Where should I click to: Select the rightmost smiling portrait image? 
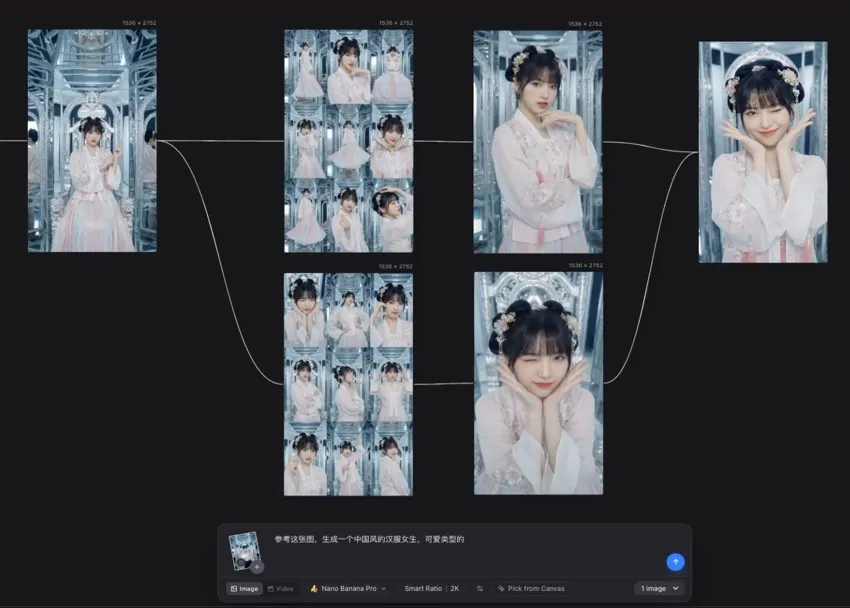click(762, 152)
